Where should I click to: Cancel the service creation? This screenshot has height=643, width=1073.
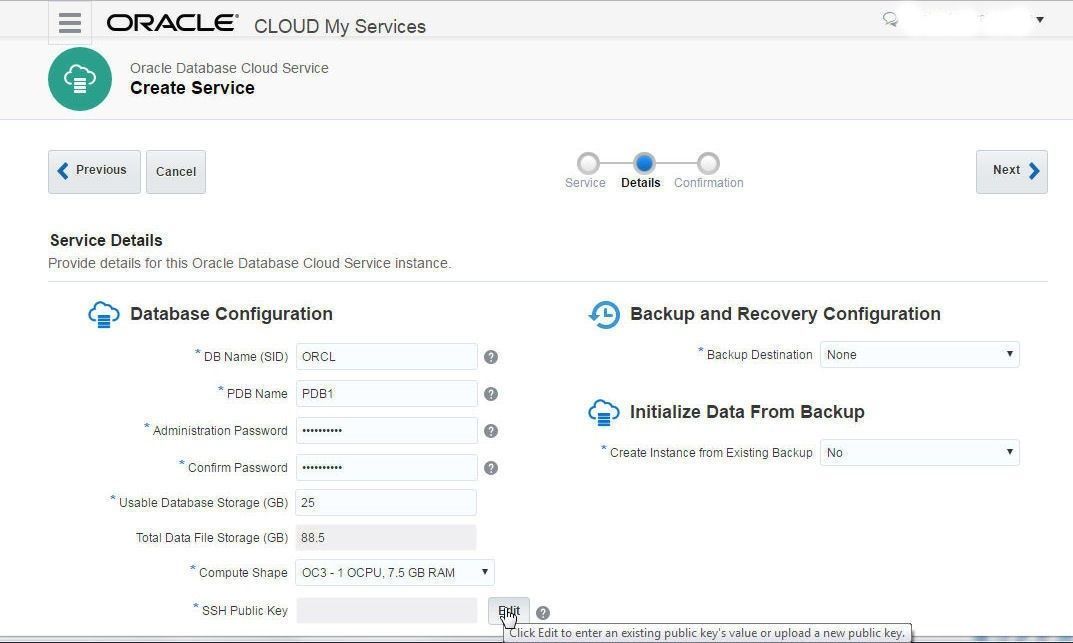[176, 172]
